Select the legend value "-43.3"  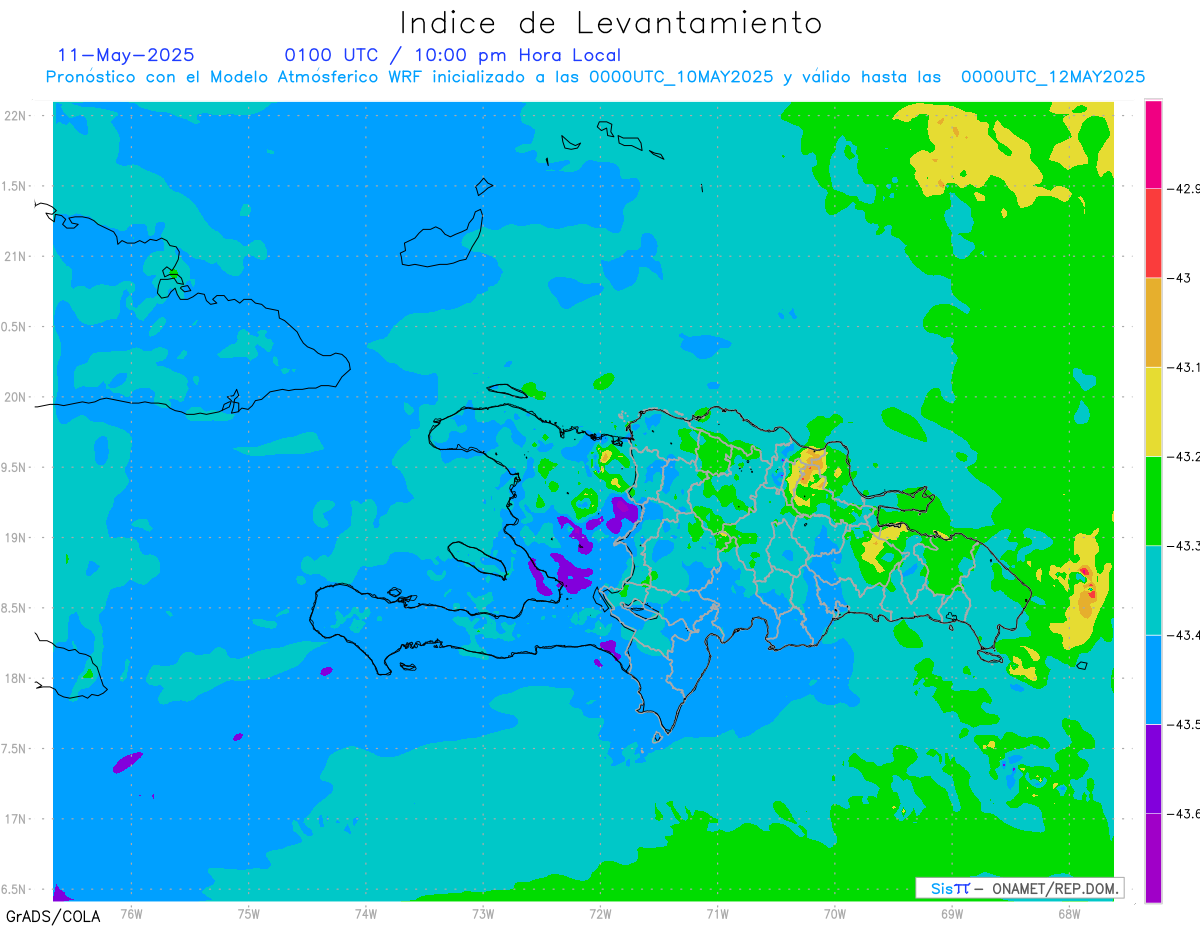1184,545
